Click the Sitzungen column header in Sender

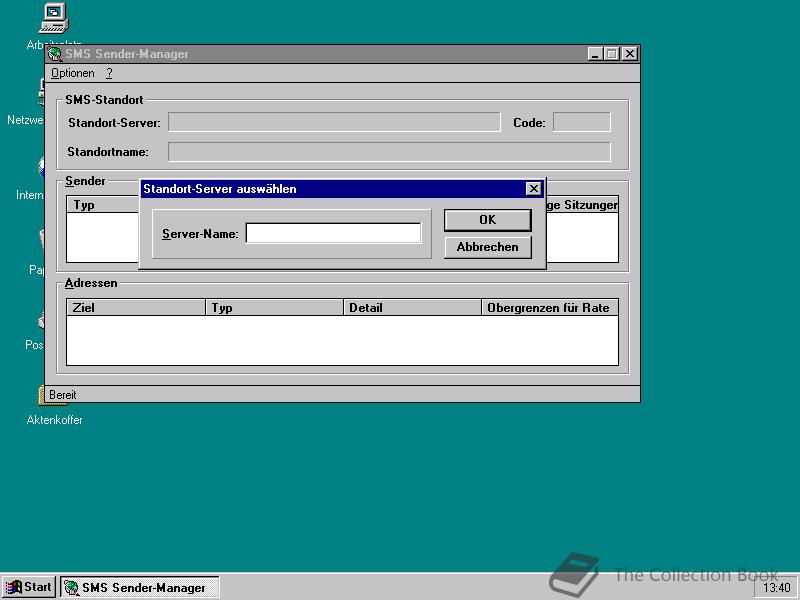582,205
